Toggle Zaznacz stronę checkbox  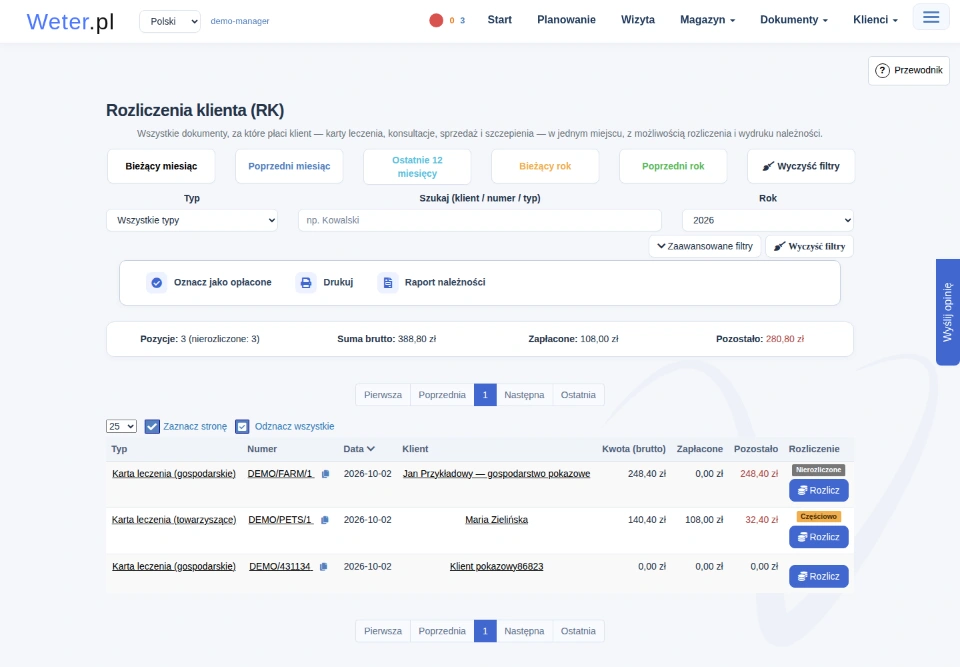tap(152, 426)
